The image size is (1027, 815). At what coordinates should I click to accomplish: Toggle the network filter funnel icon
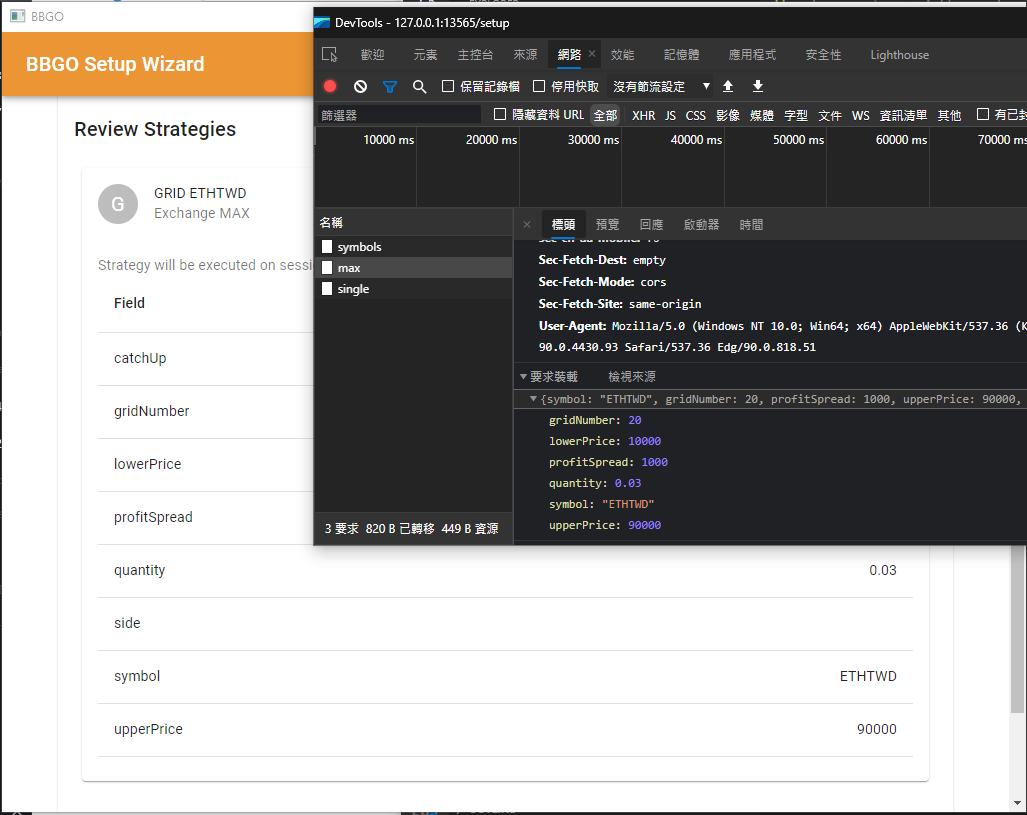390,86
